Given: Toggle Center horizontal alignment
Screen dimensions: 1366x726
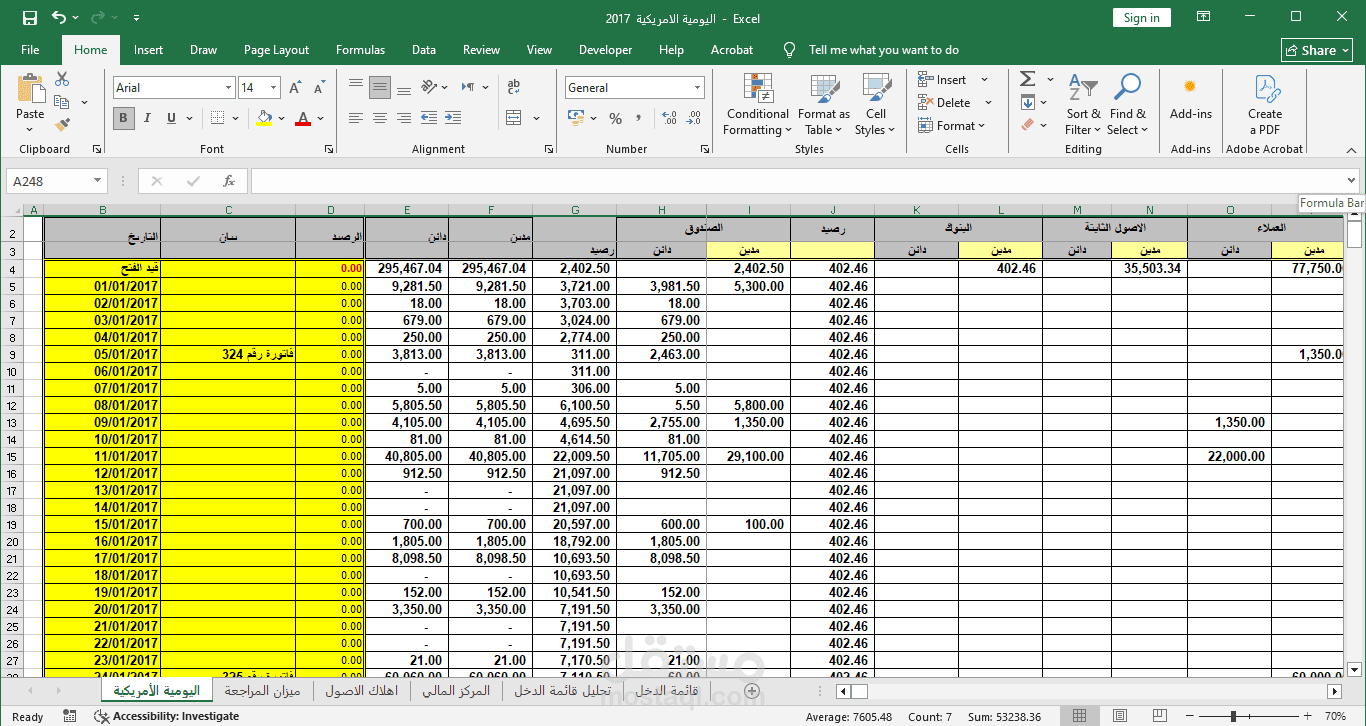Looking at the screenshot, I should coord(380,118).
